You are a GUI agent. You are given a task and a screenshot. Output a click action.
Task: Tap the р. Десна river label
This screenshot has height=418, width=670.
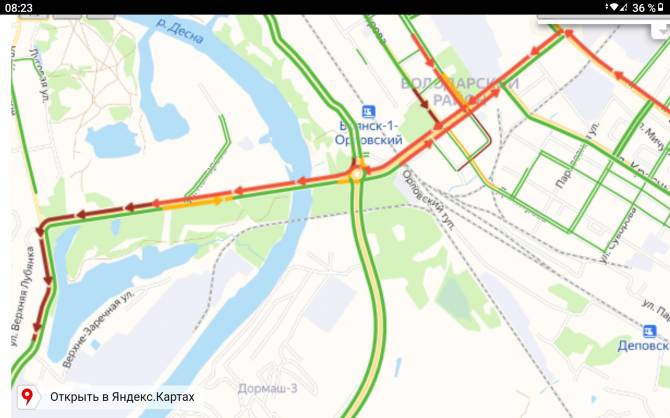(x=179, y=31)
